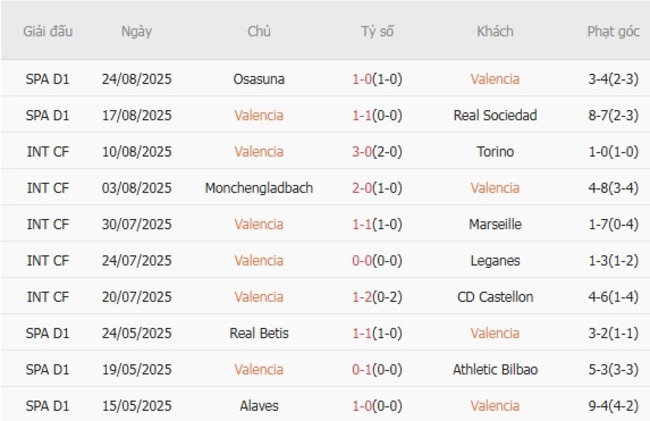
Task: Select Valencia in the 15/05/2025 Alaves row
Action: pyautogui.click(x=495, y=406)
